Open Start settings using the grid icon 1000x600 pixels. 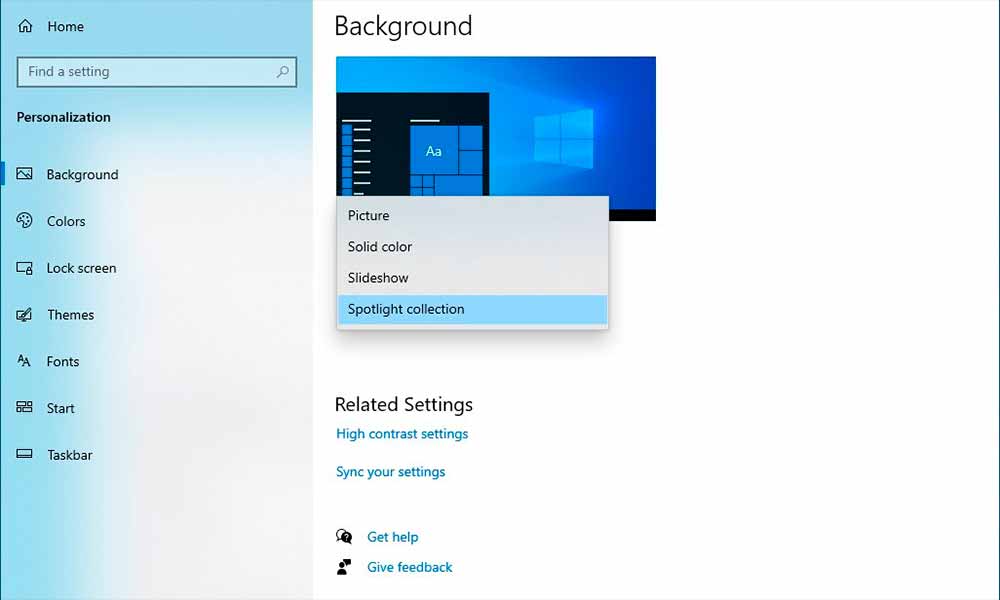[22, 408]
